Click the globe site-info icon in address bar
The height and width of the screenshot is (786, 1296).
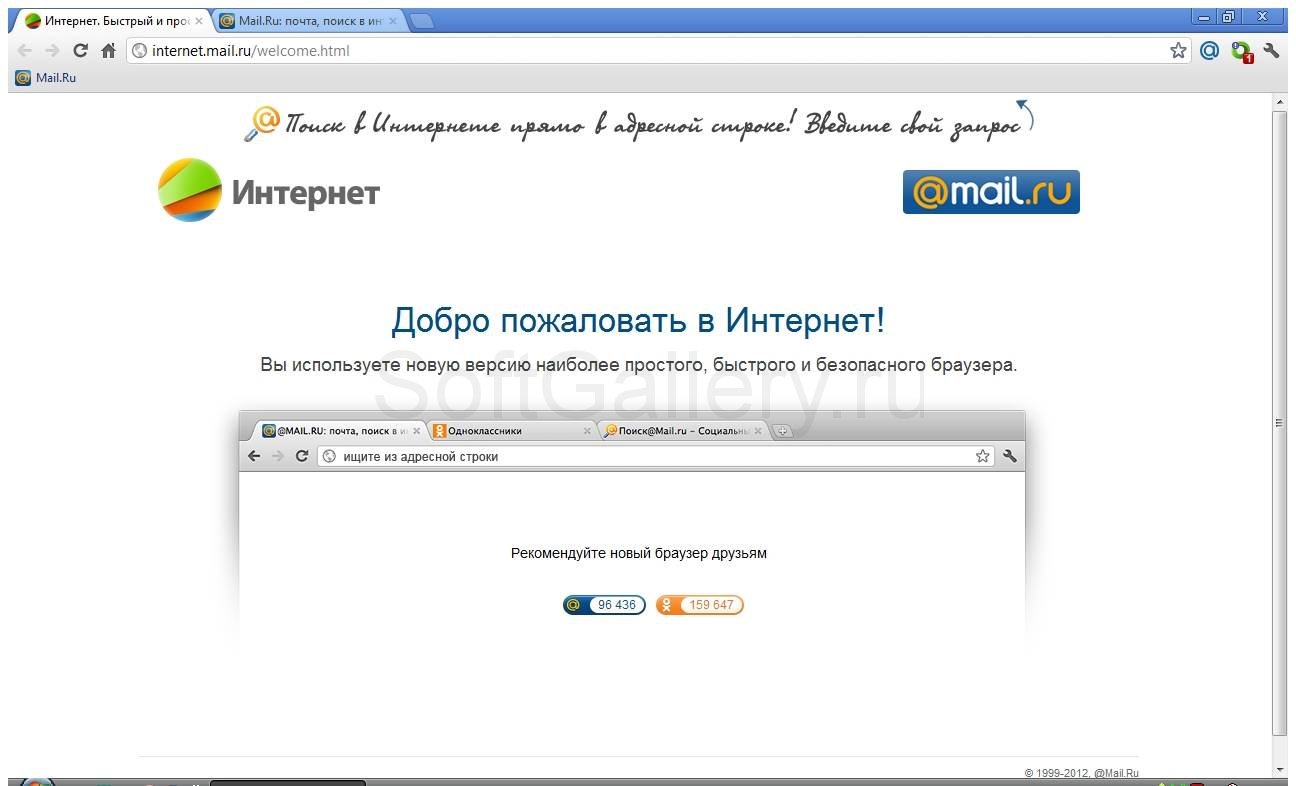tap(140, 51)
